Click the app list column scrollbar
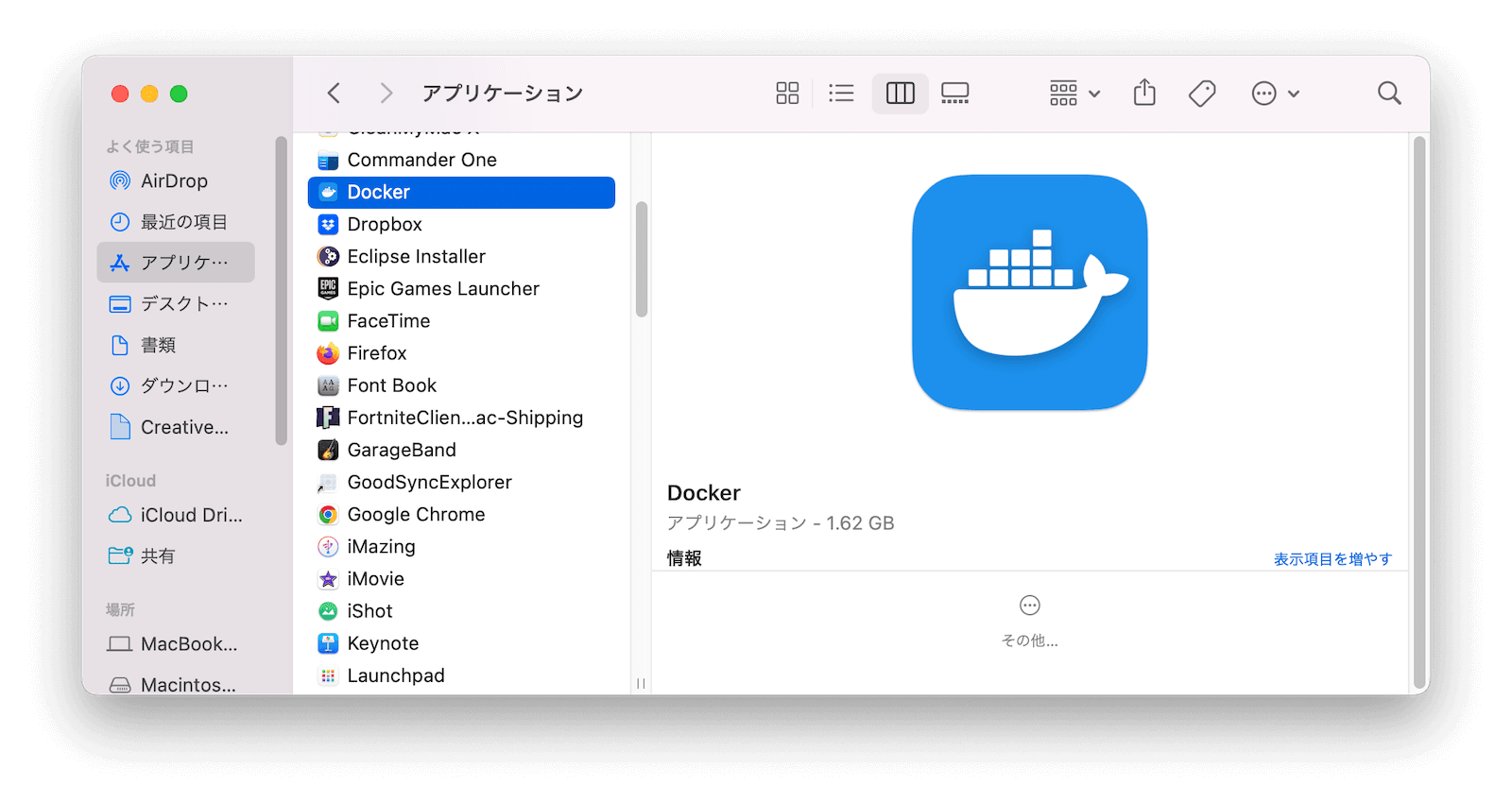Image resolution: width=1512 pixels, height=803 pixels. point(642,260)
